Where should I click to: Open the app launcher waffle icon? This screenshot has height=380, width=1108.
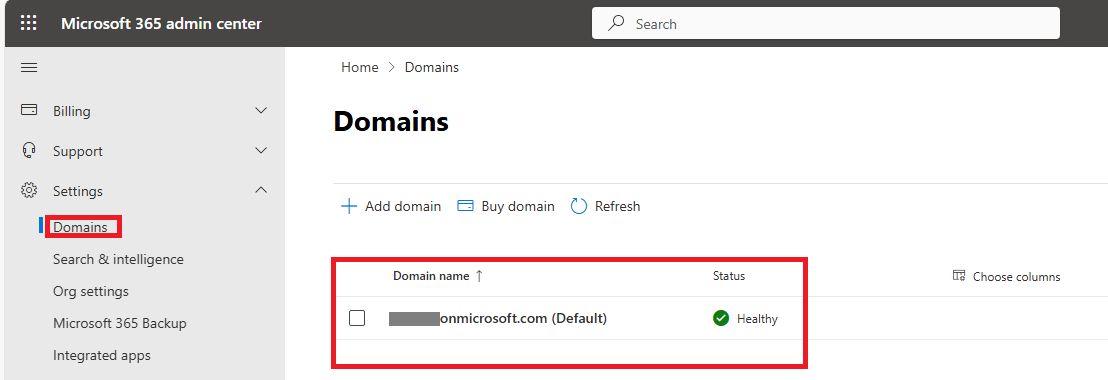point(28,23)
